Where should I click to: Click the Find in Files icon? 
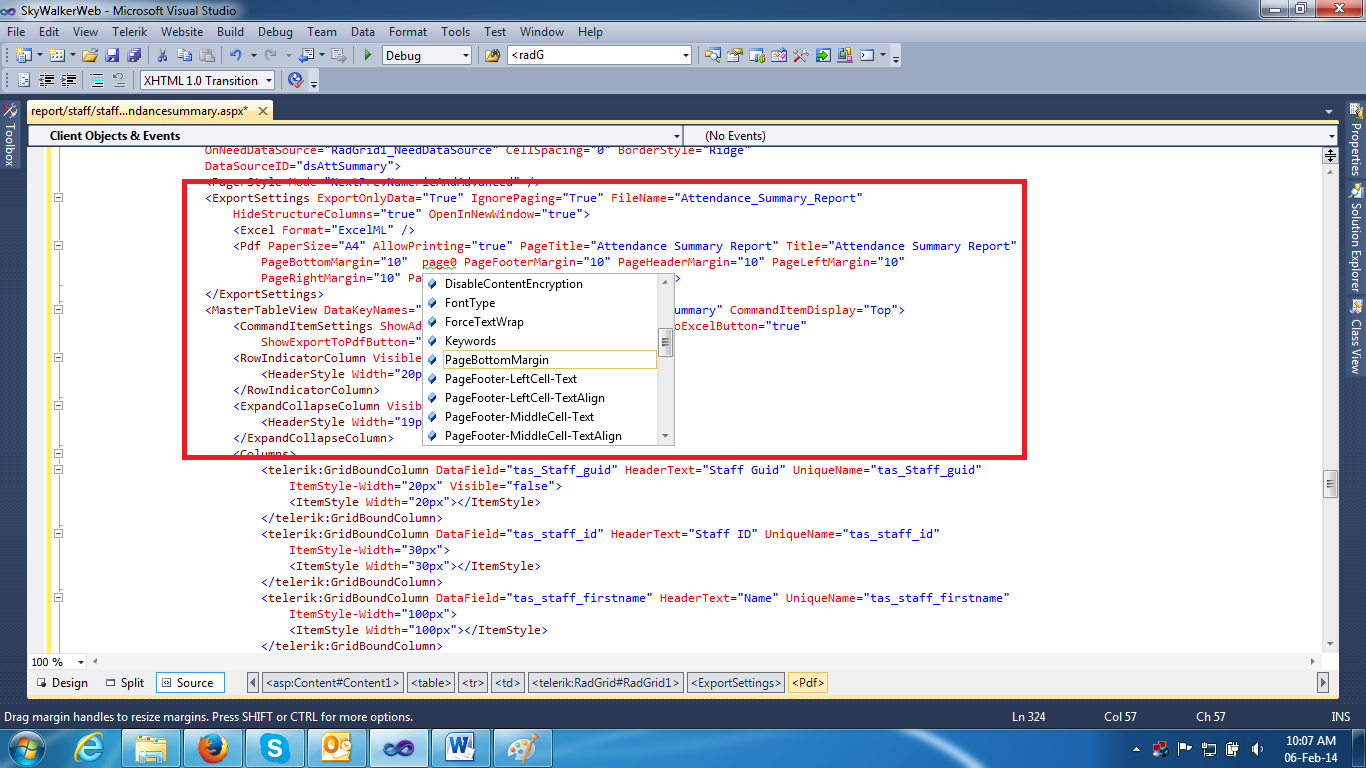click(x=492, y=55)
